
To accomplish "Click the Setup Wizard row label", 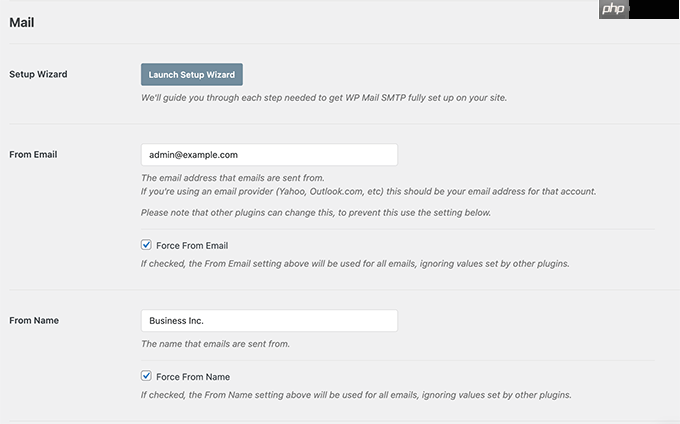I will (x=38, y=74).
